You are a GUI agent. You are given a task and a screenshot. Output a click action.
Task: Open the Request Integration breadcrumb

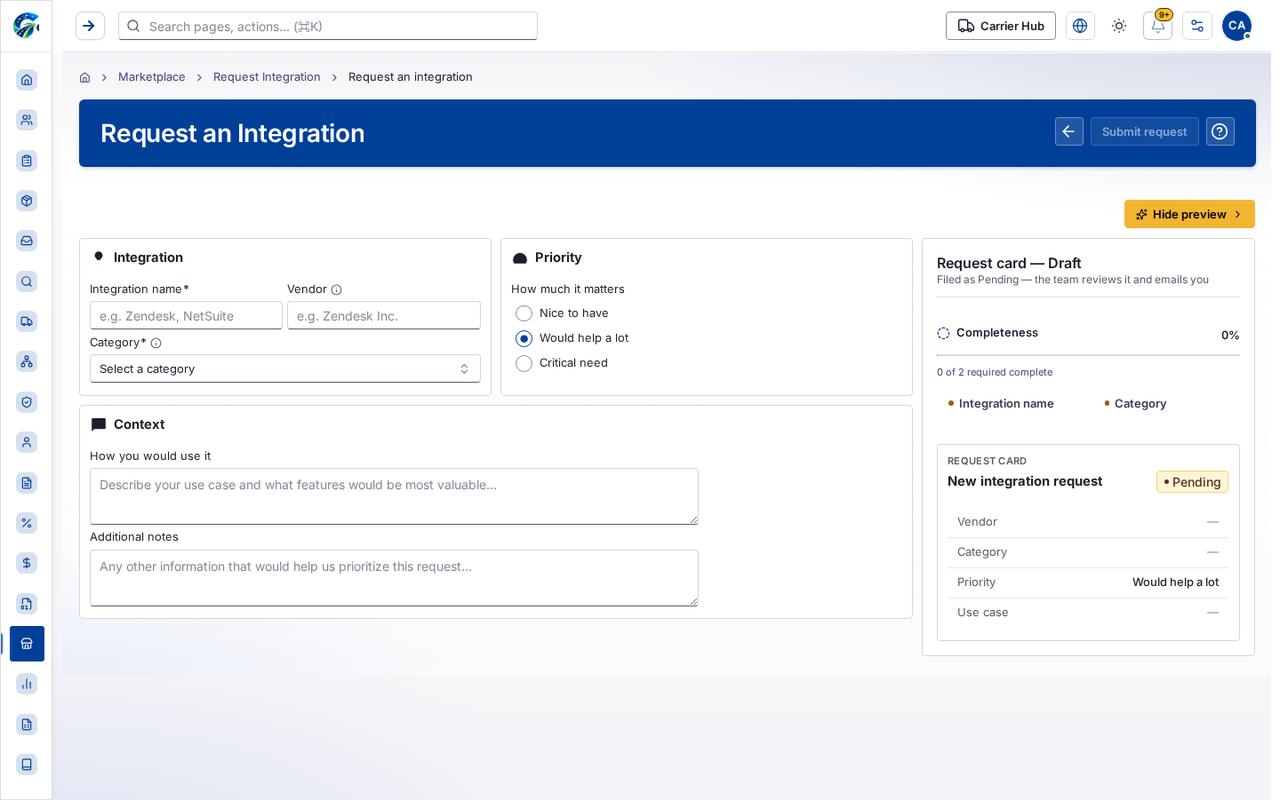pos(267,77)
